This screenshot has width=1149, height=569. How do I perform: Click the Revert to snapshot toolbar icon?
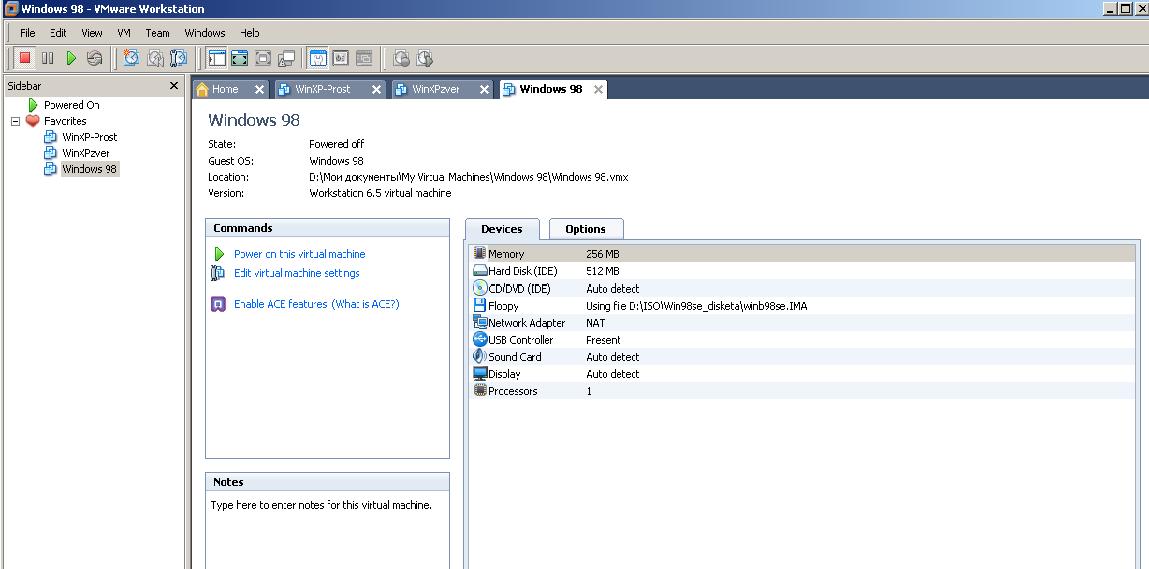(155, 58)
